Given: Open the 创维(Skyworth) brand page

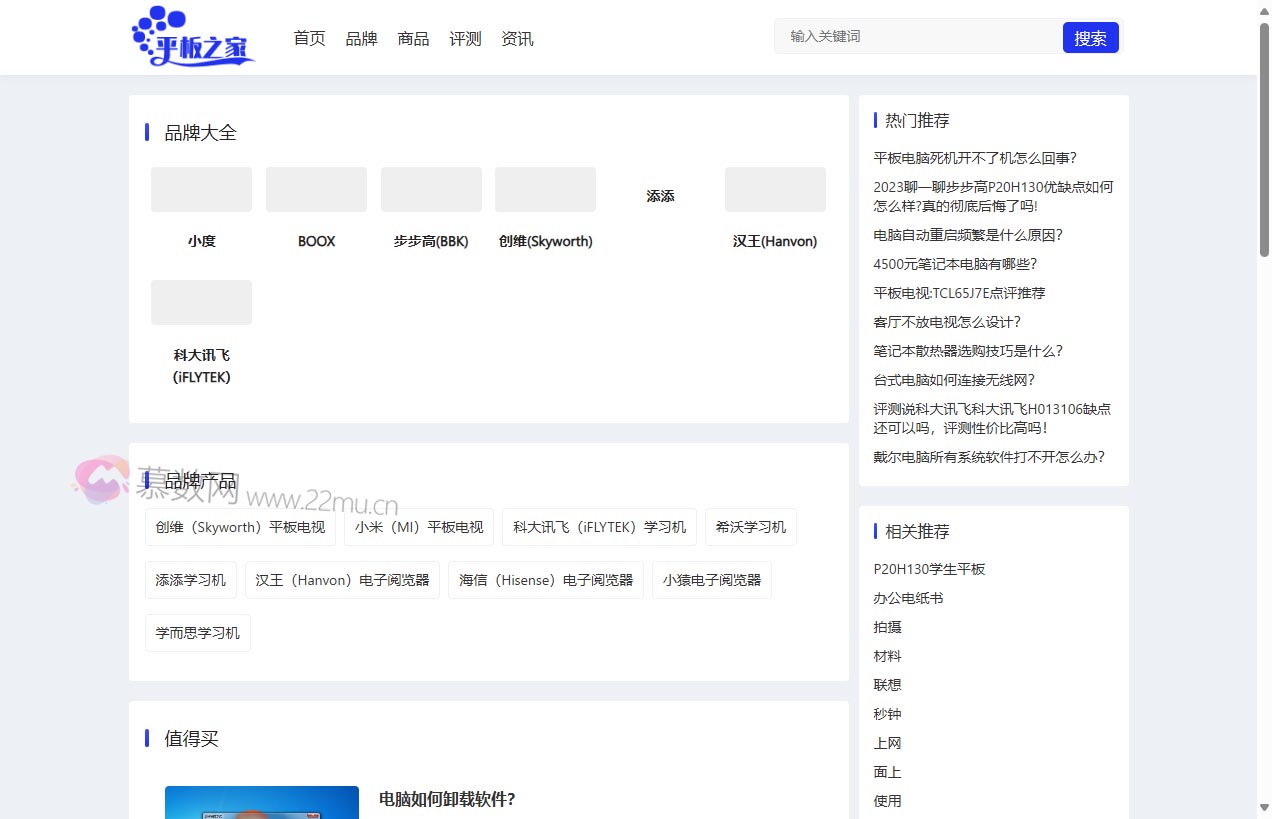Looking at the screenshot, I should click(545, 189).
